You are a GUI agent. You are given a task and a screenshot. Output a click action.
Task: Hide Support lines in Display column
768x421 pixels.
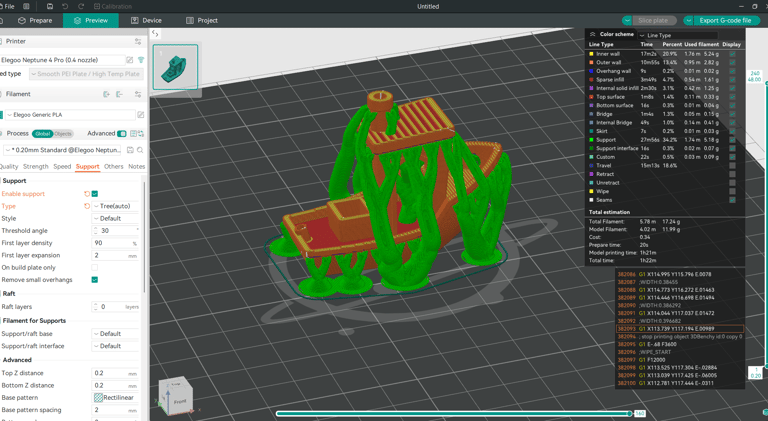click(x=732, y=140)
